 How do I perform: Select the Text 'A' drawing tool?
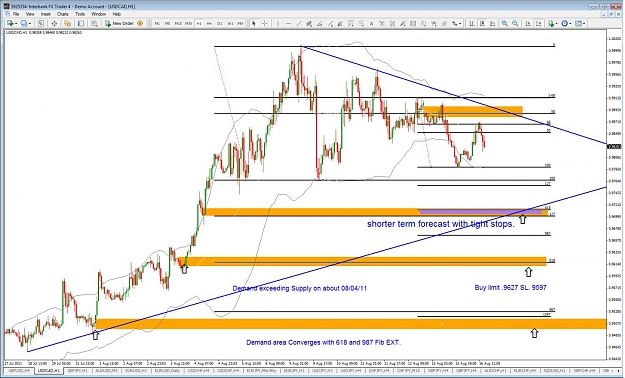click(371, 24)
